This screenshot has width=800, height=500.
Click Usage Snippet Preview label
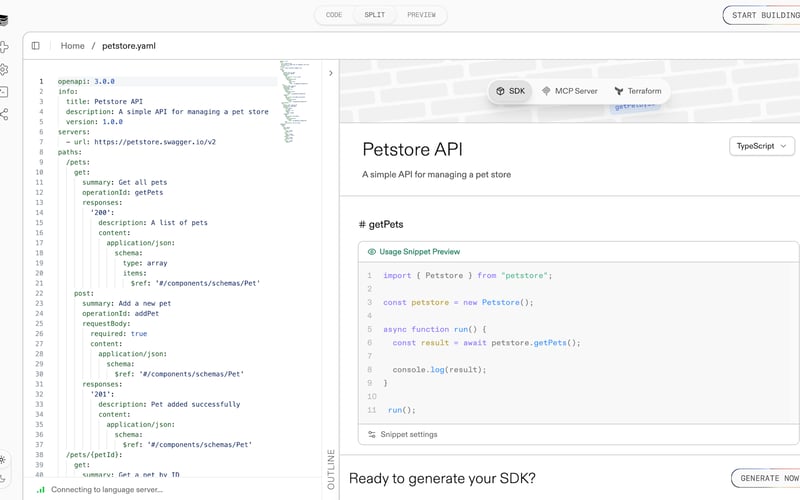pyautogui.click(x=419, y=252)
